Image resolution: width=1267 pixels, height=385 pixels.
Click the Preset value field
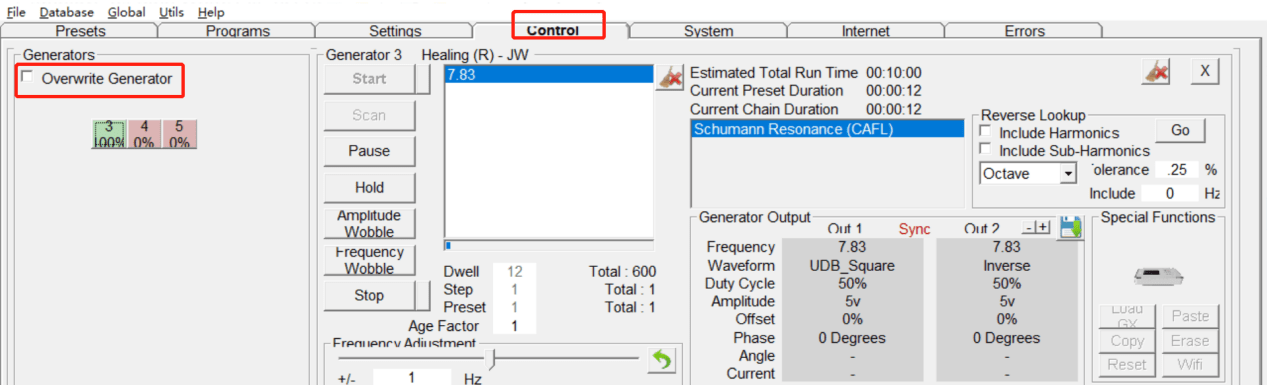tap(514, 307)
